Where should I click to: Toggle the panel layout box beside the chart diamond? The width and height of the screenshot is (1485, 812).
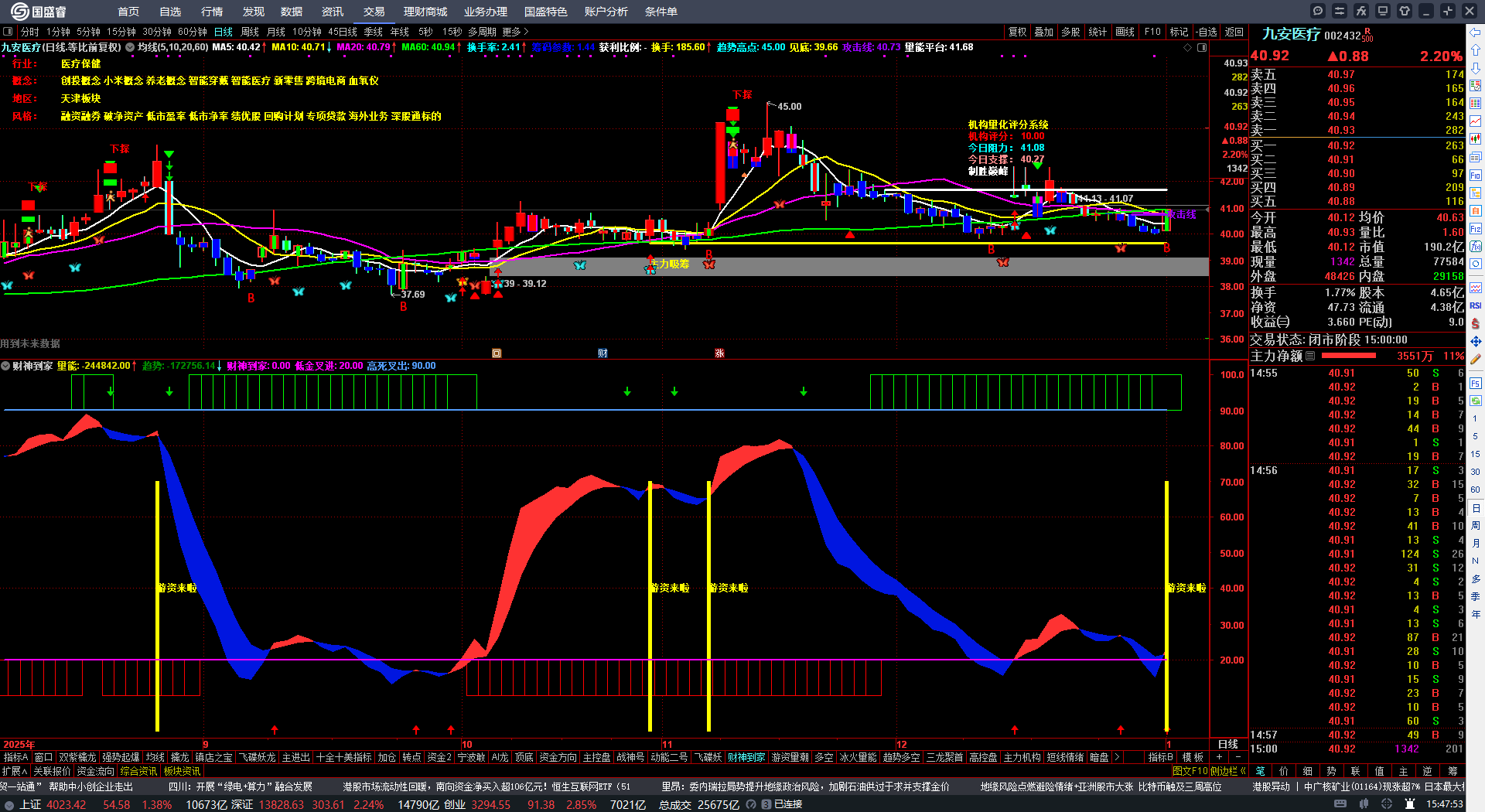1202,47
